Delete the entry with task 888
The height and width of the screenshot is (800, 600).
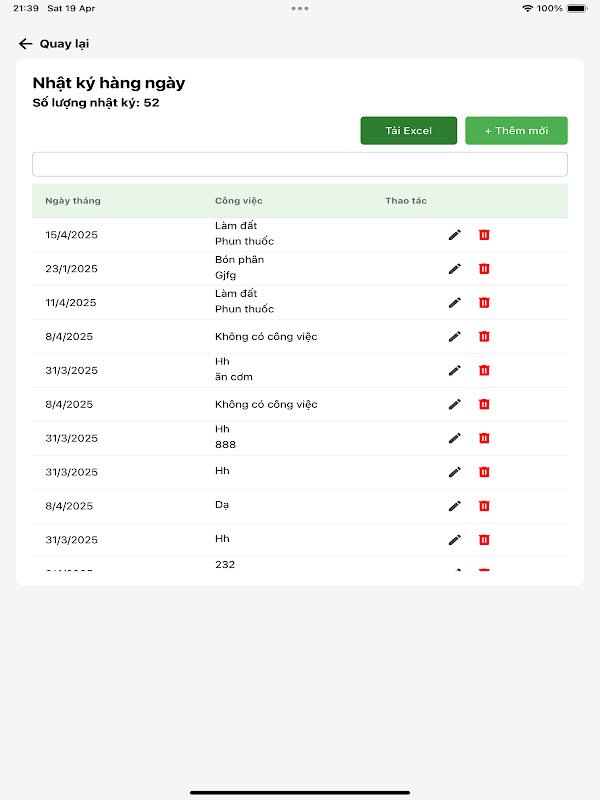(x=484, y=438)
